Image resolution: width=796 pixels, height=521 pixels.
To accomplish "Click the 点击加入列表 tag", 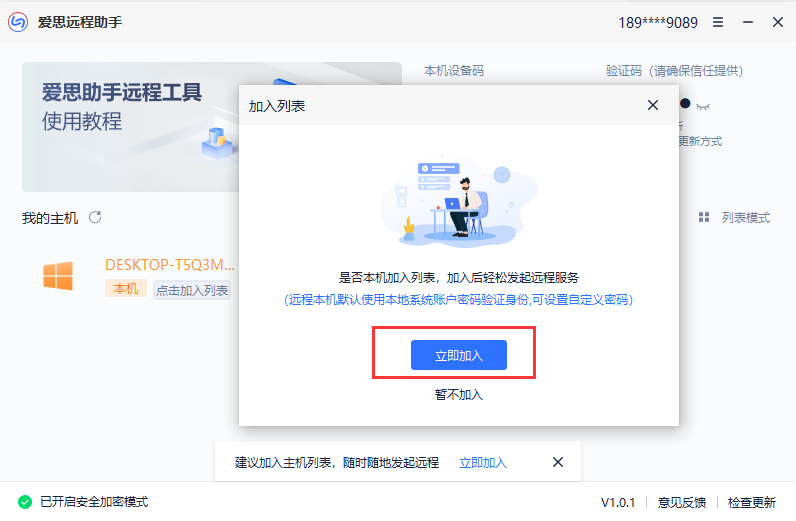I will click(192, 290).
